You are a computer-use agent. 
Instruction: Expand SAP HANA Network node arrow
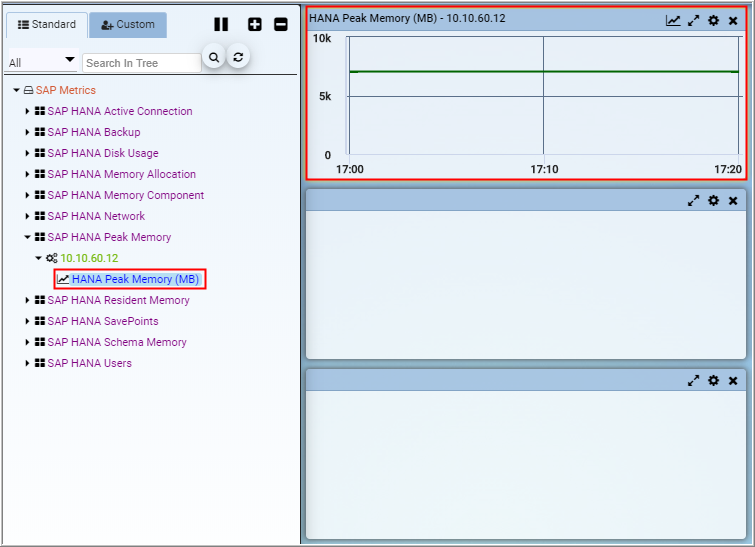pos(27,216)
